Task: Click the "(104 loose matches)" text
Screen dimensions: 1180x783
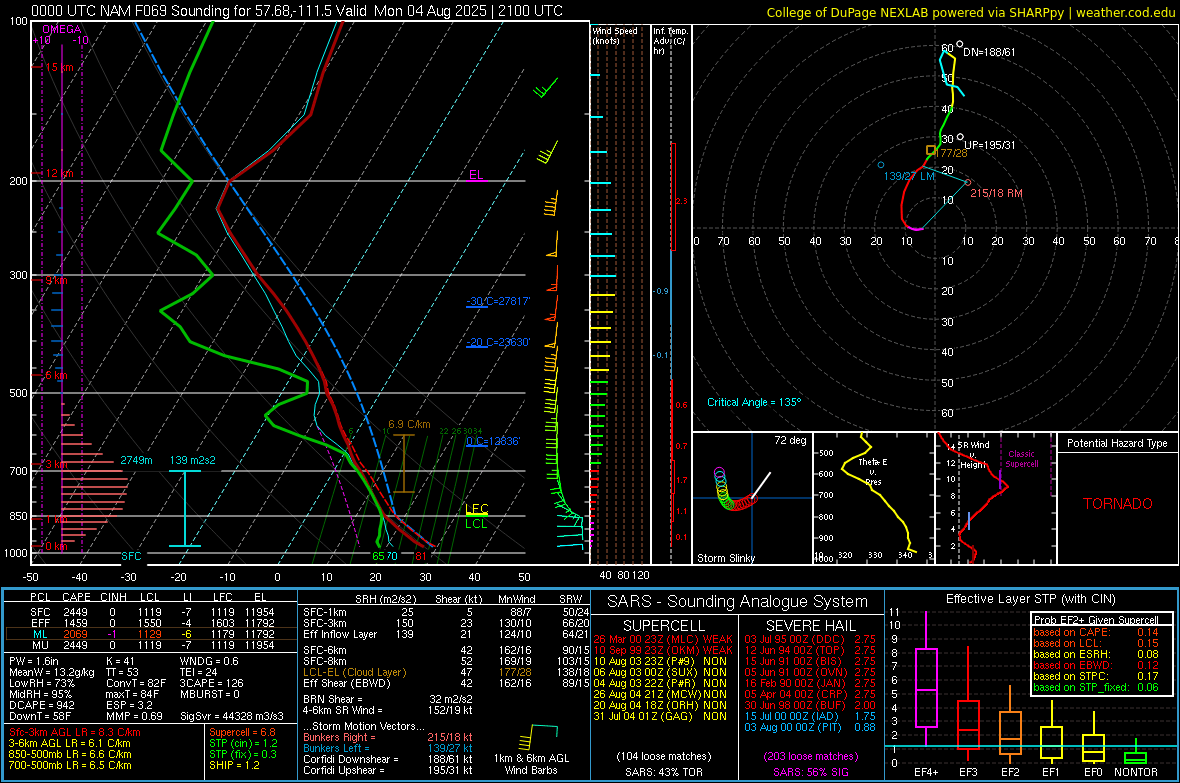Action: 664,757
